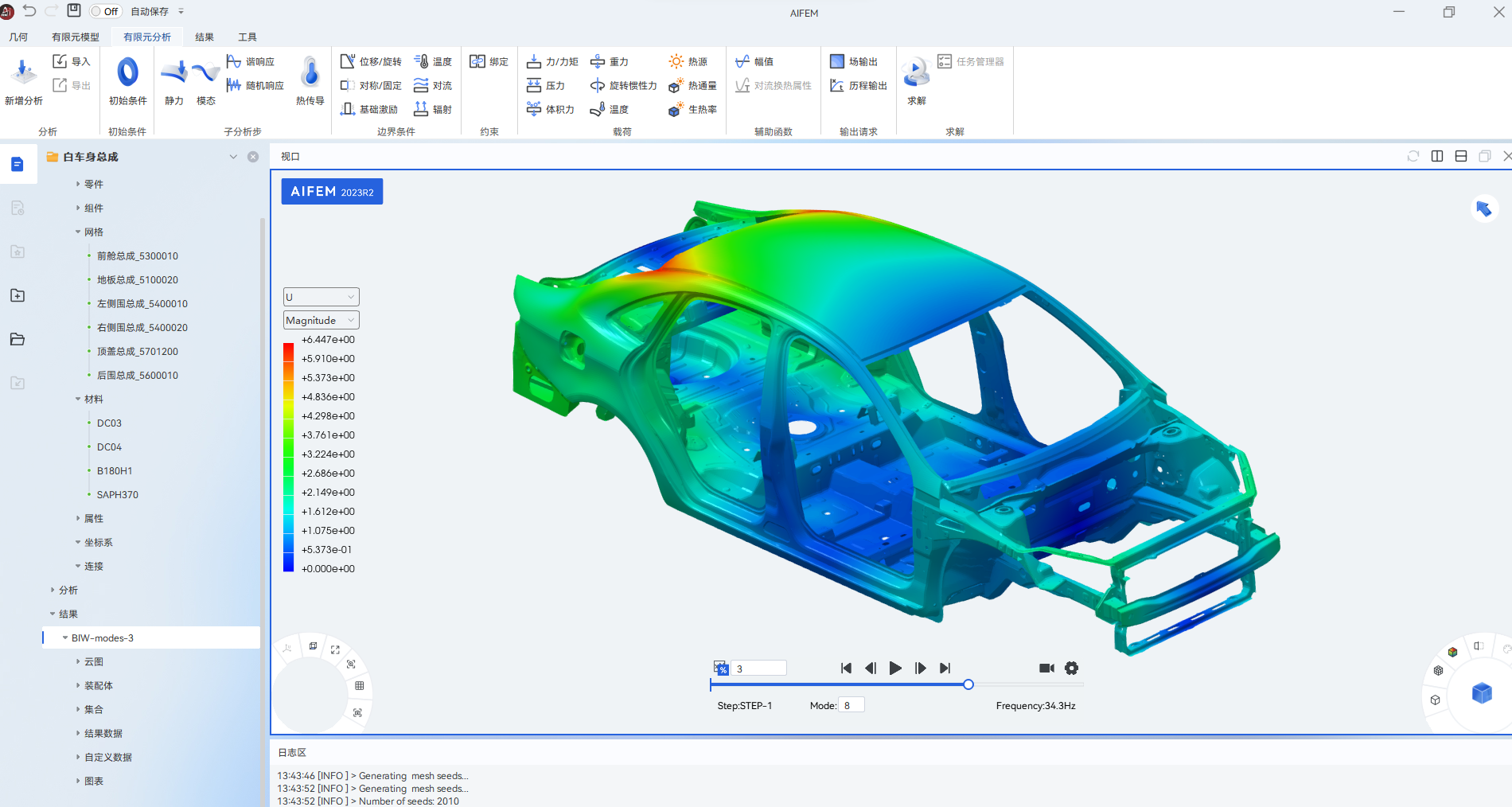The height and width of the screenshot is (807, 1512).
Task: Click the Mode number input field
Action: pyautogui.click(x=851, y=704)
